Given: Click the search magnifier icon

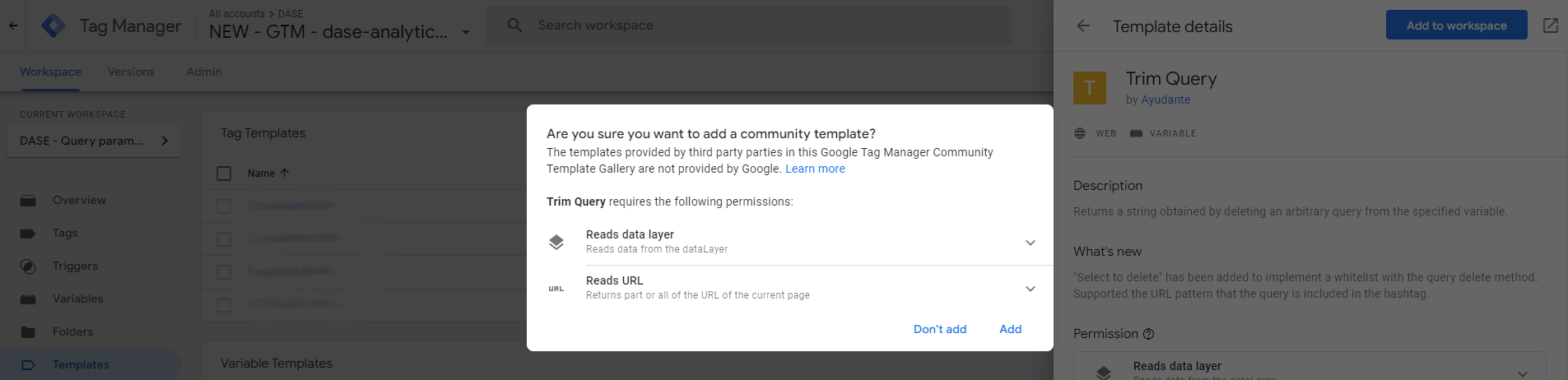Looking at the screenshot, I should pyautogui.click(x=514, y=25).
